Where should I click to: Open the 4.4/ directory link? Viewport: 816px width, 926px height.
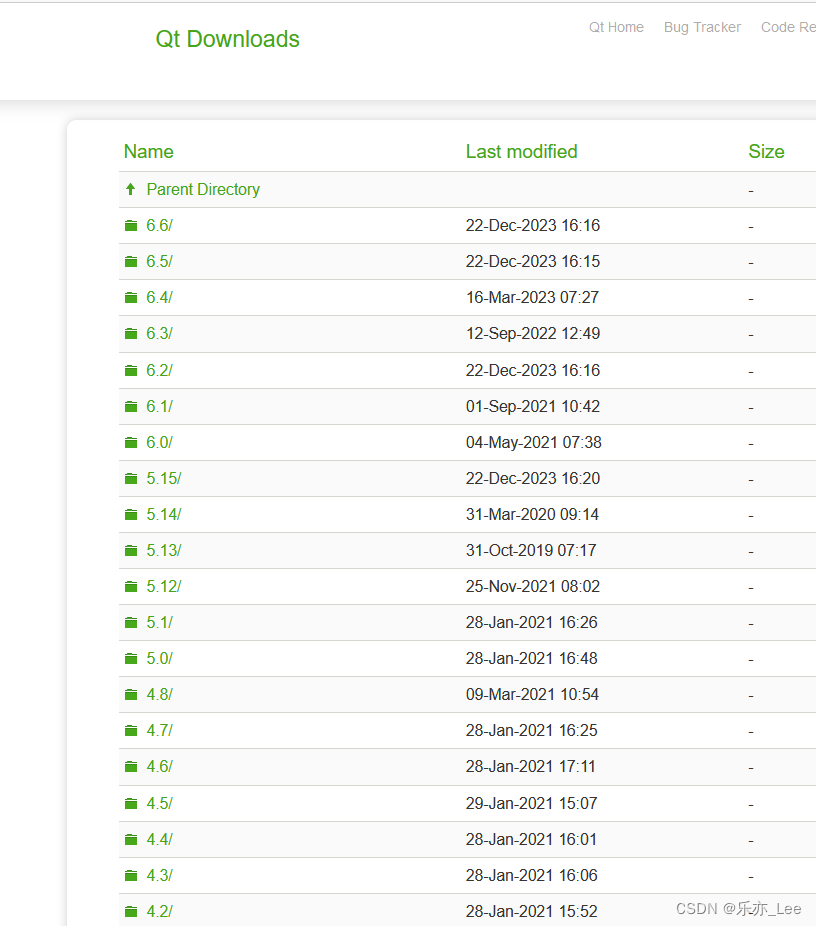pyautogui.click(x=159, y=840)
